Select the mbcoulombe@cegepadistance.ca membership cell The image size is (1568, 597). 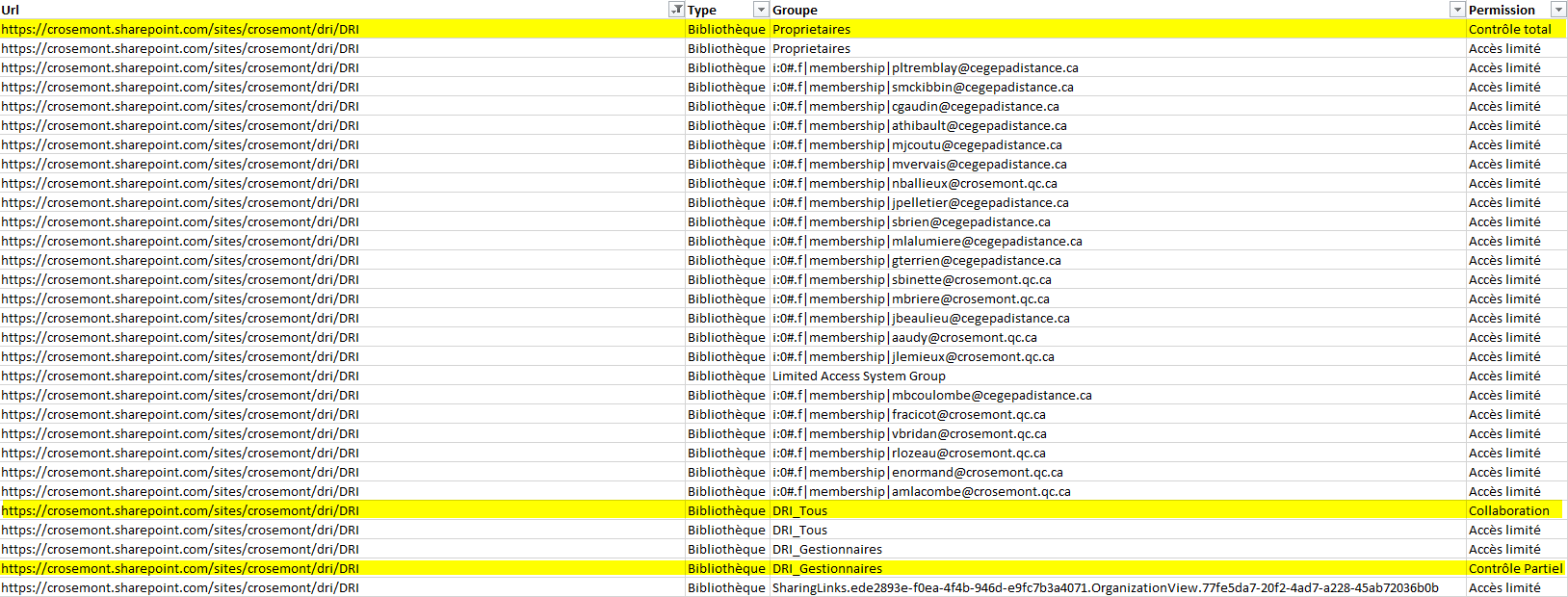(931, 396)
